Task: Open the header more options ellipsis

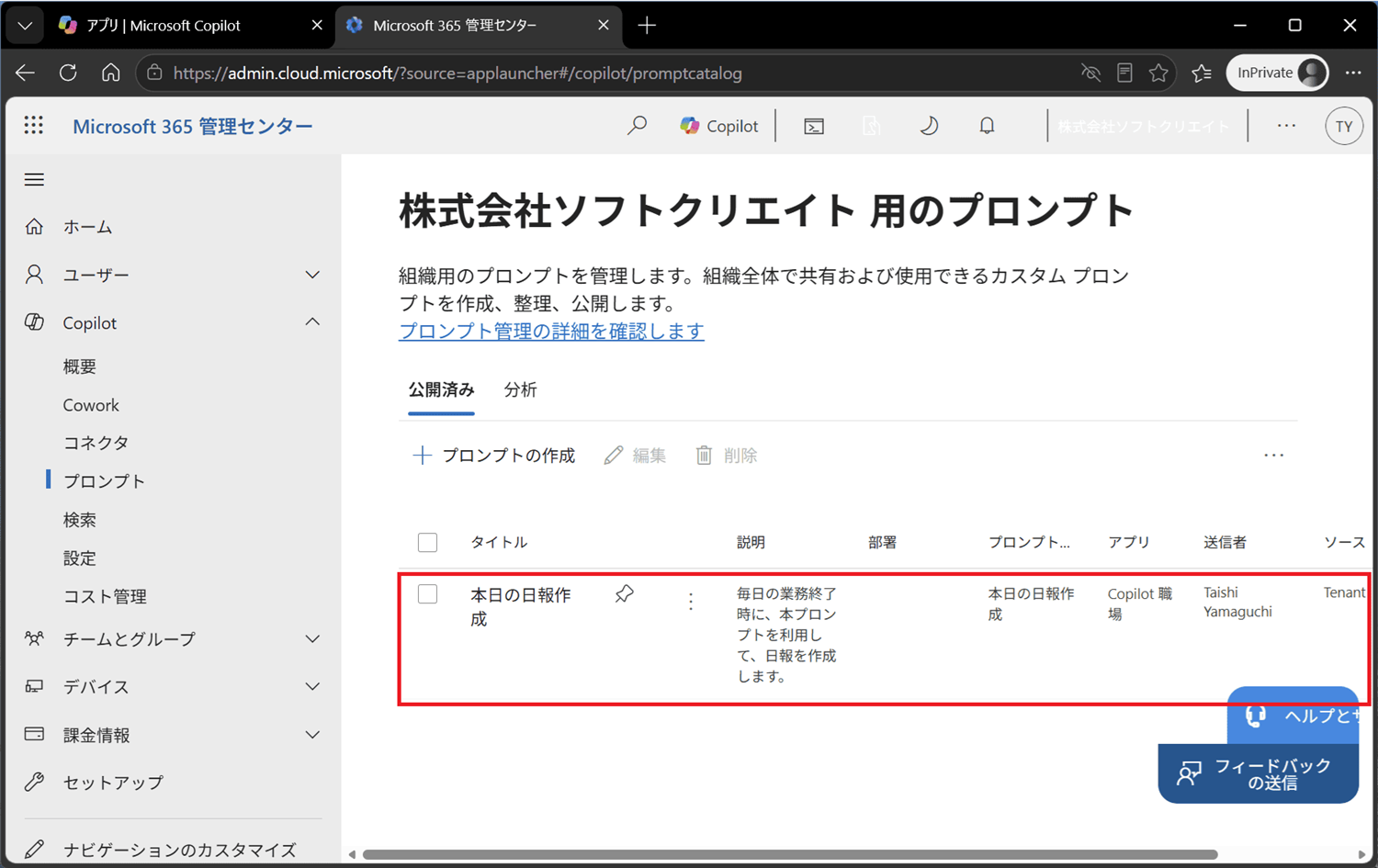Action: pos(1286,126)
